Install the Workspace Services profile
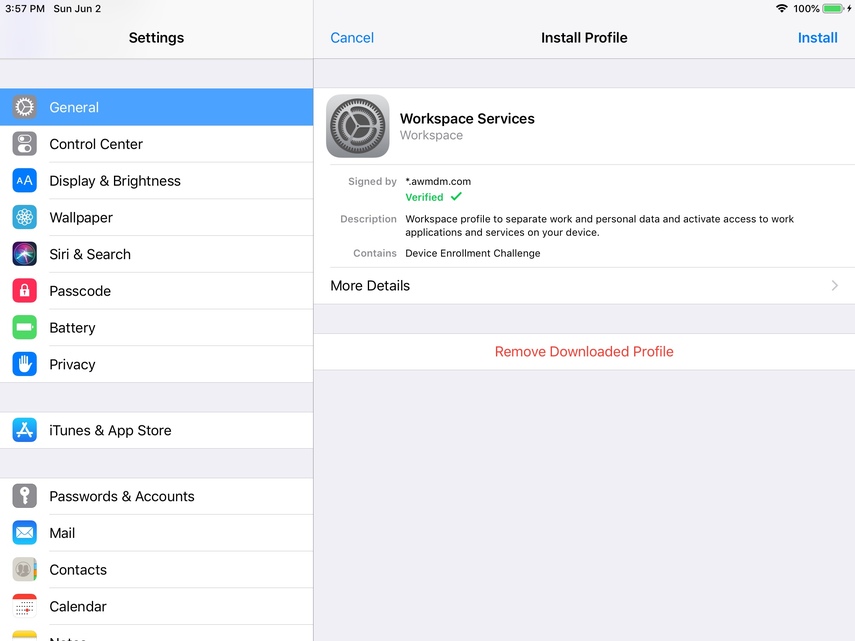855x641 pixels. (x=817, y=38)
